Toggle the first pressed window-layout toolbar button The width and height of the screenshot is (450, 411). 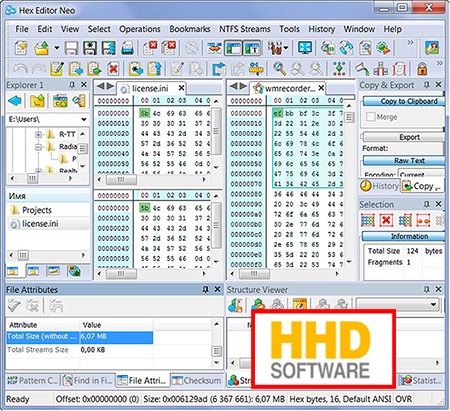tap(233, 48)
